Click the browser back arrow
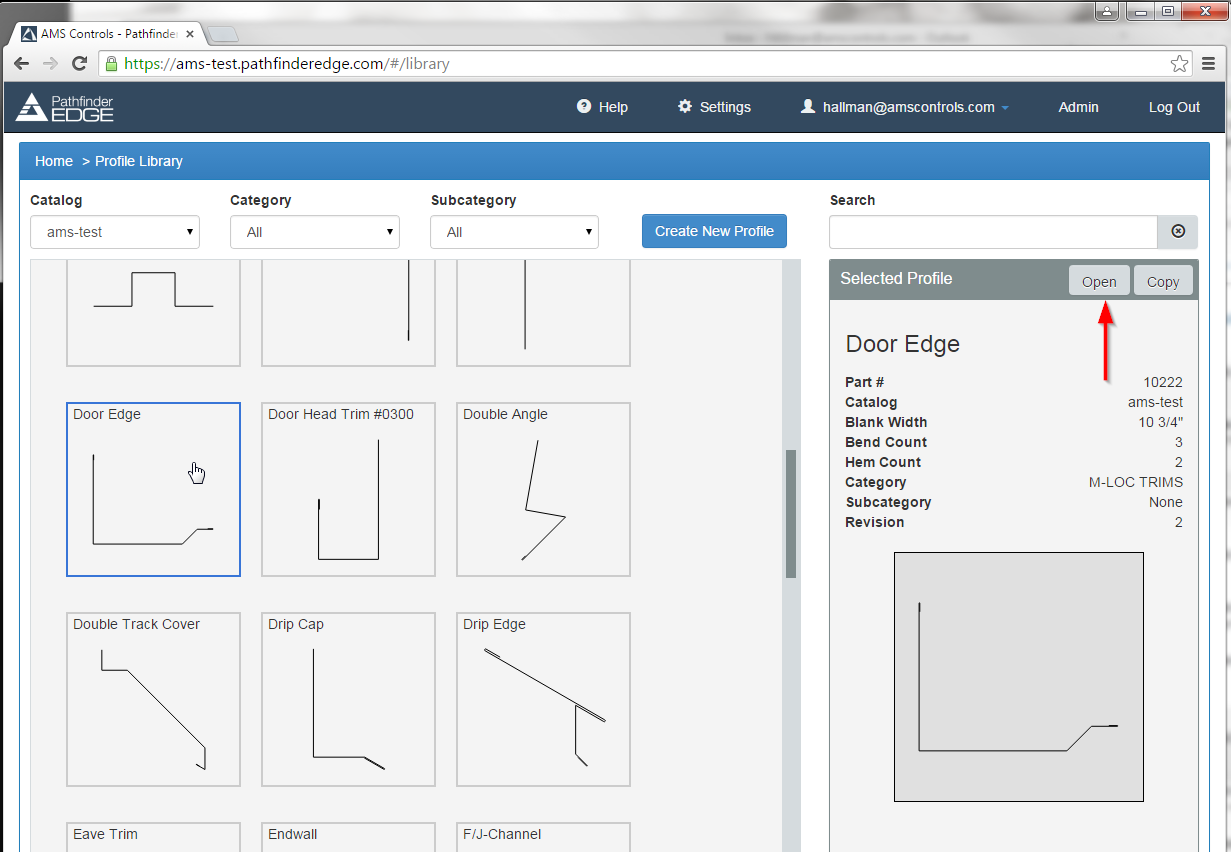 [x=22, y=64]
